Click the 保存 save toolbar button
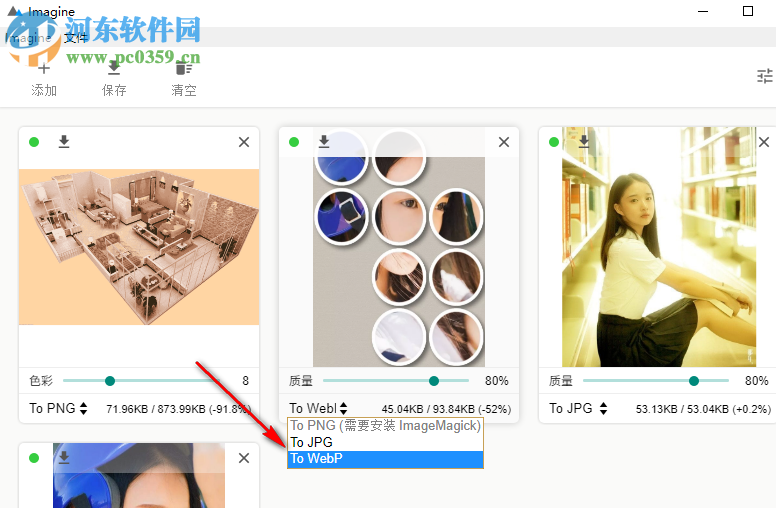 coord(114,79)
